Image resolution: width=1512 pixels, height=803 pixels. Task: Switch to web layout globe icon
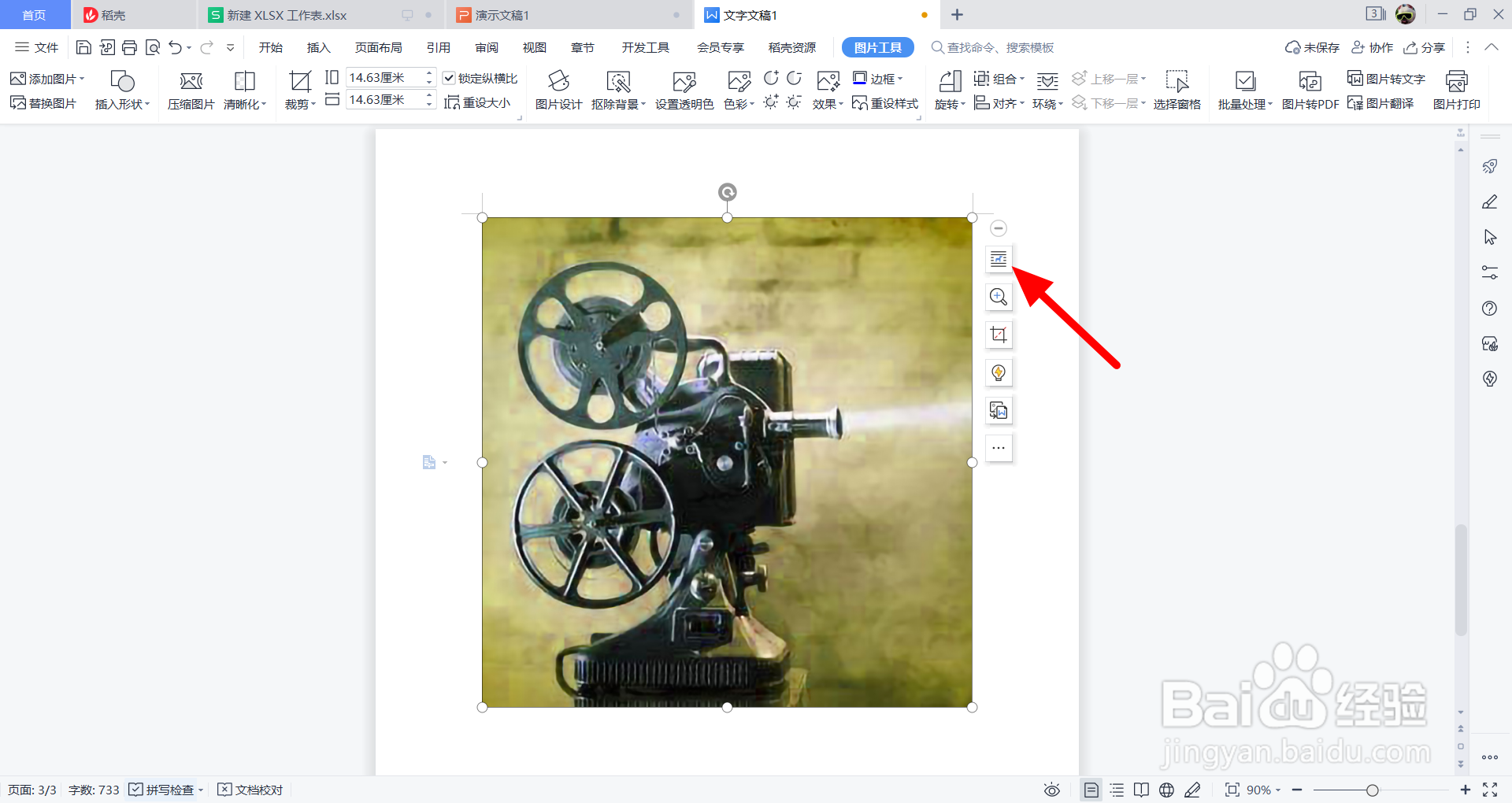click(1166, 790)
